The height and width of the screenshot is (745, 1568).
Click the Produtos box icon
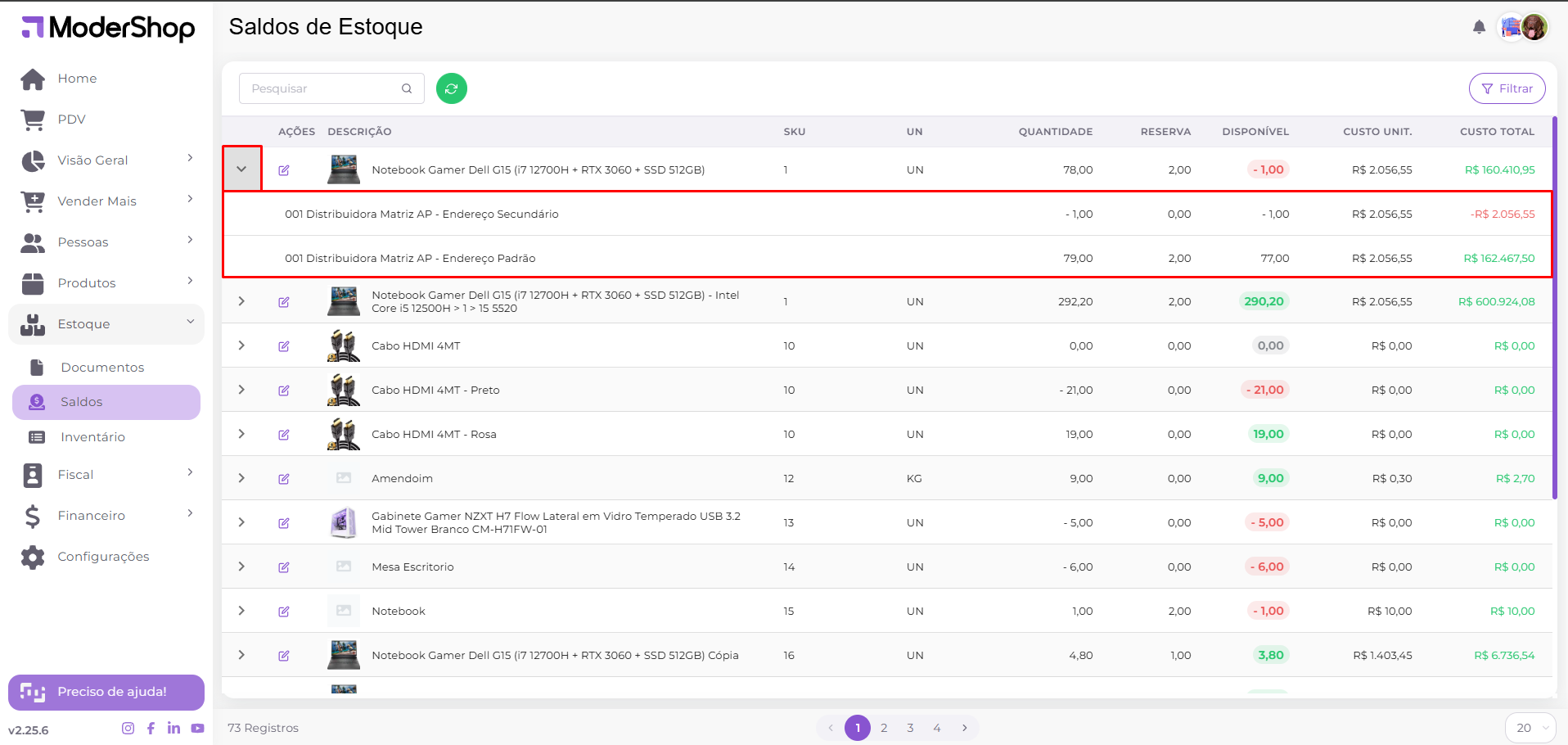coord(33,283)
